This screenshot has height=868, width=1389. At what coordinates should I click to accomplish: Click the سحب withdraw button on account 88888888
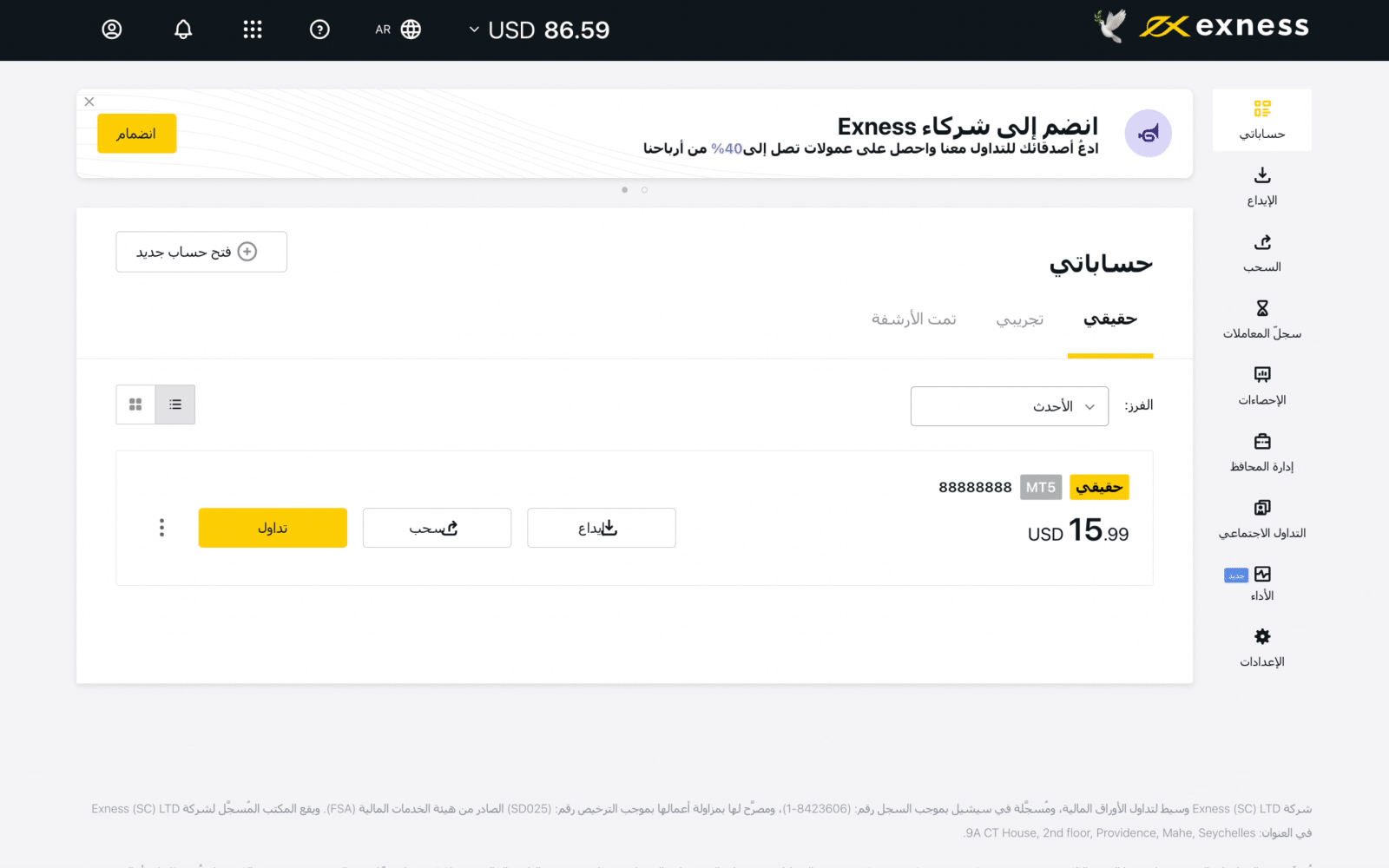(x=437, y=528)
